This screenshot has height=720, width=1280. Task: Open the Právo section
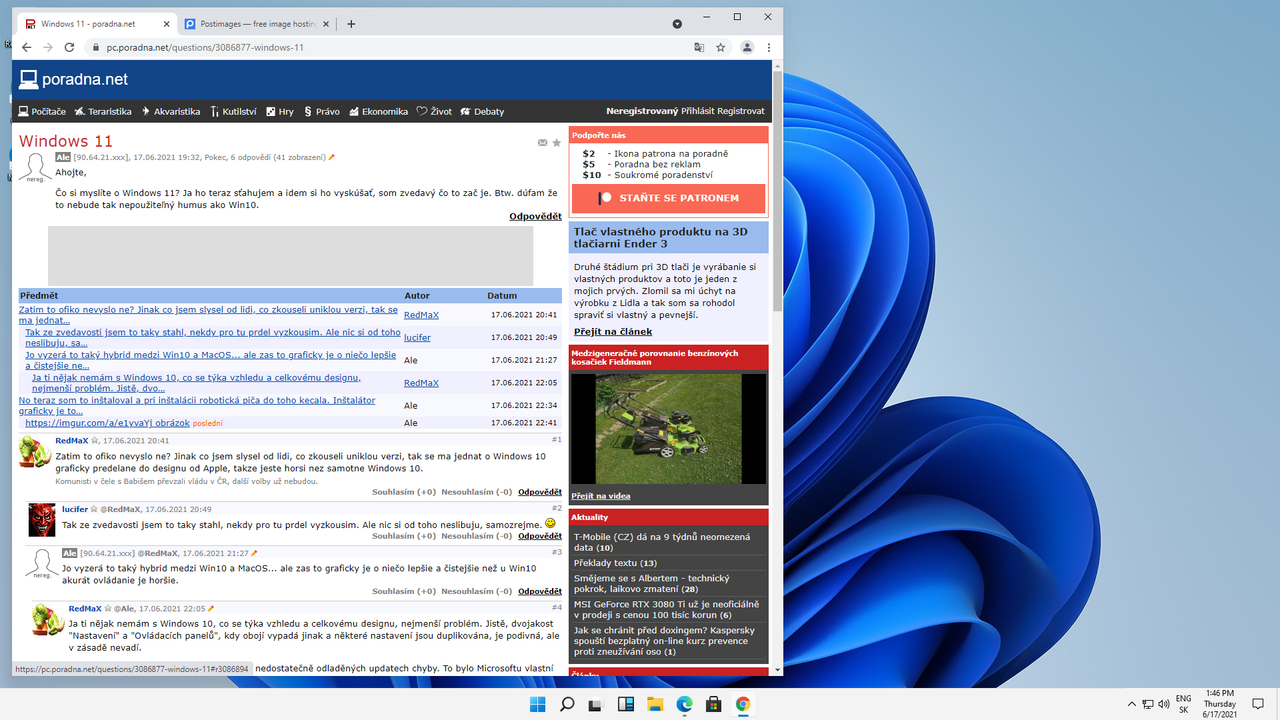coord(322,111)
